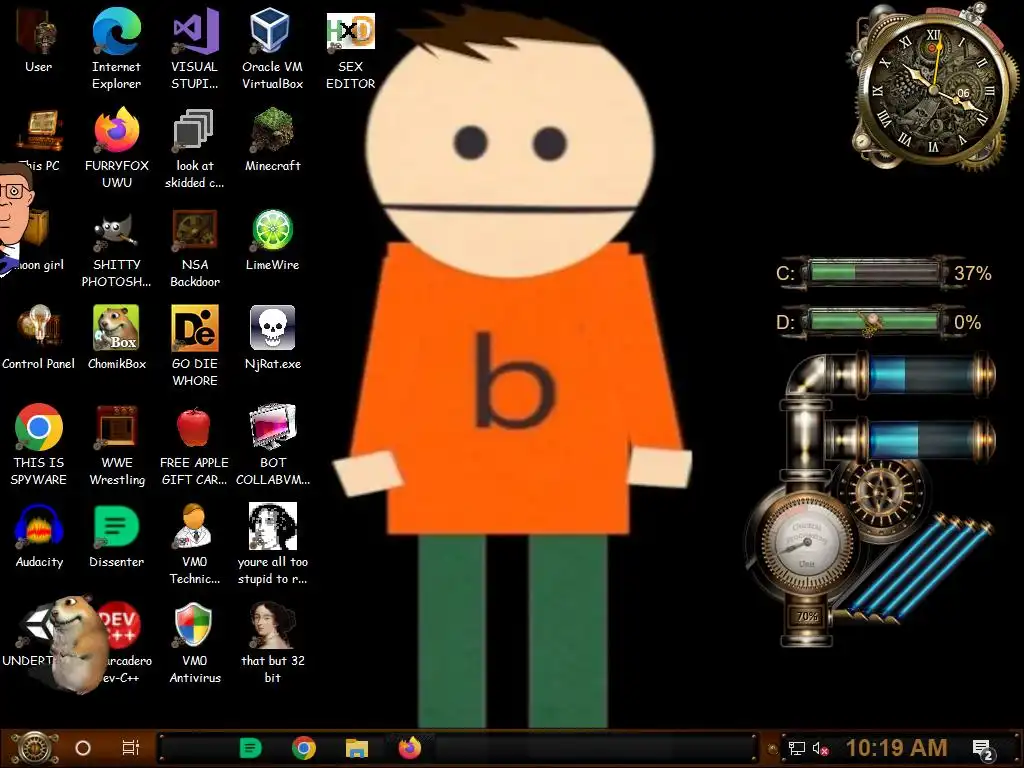Click the hamster image on the desktop
The image size is (1024, 768).
pos(80,643)
